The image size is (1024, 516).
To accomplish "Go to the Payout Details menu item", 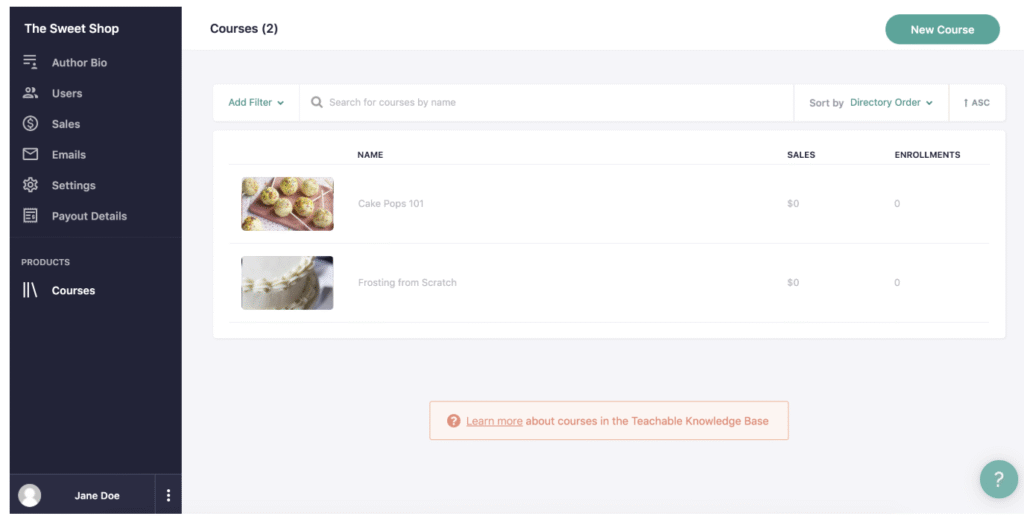I will click(x=89, y=216).
